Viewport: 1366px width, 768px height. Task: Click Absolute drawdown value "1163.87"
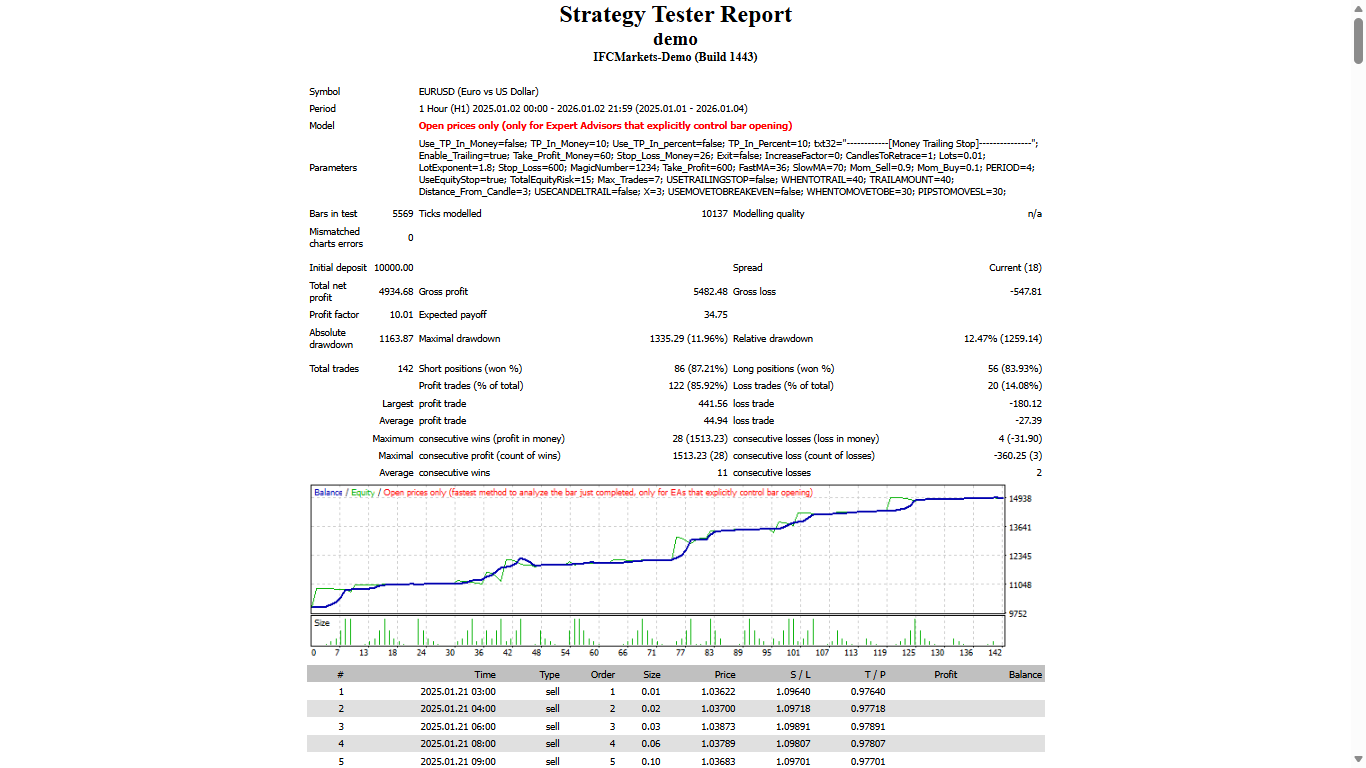396,339
